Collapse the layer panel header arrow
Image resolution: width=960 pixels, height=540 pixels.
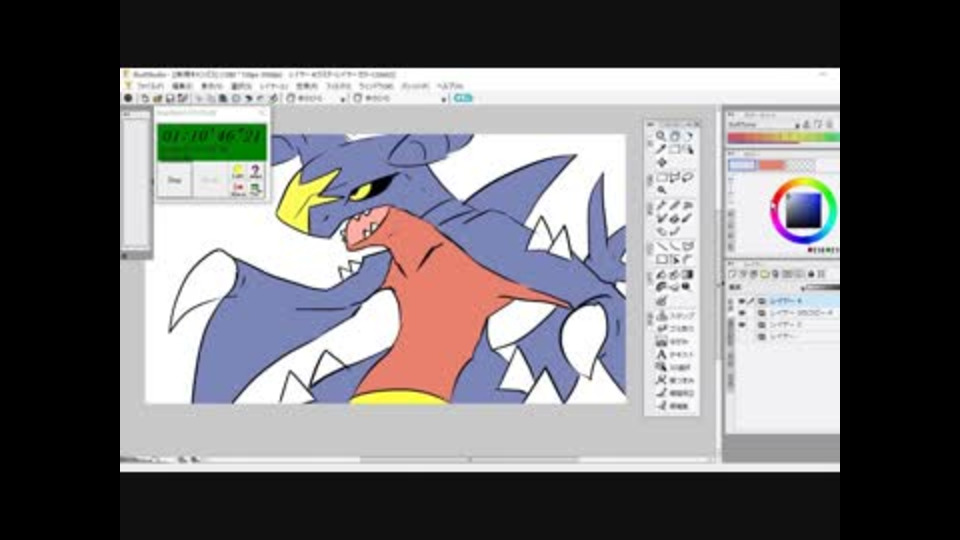pyautogui.click(x=731, y=264)
